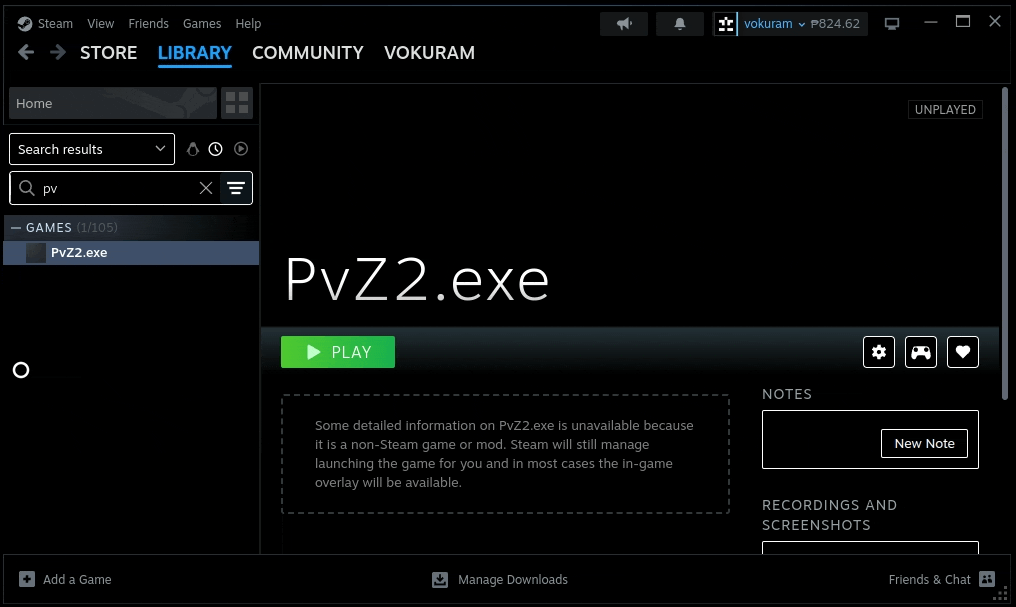The height and width of the screenshot is (607, 1016).
Task: Click the wallet balance ₱824.62
Action: pyautogui.click(x=835, y=24)
